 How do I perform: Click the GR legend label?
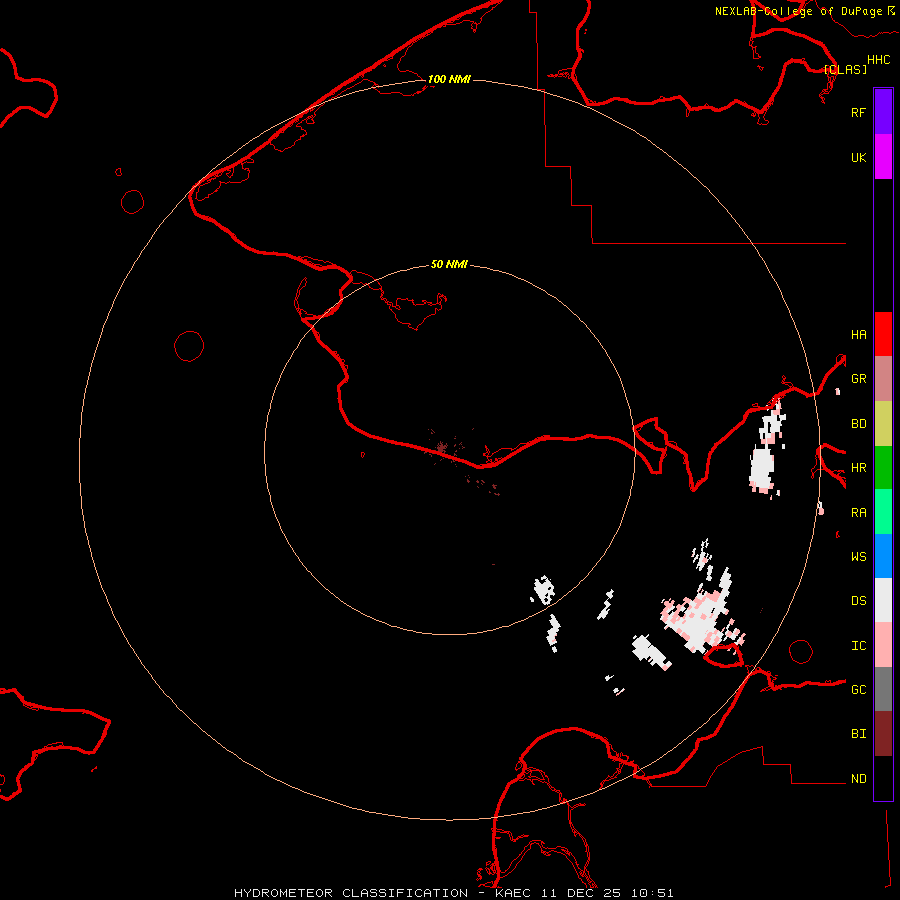coord(859,379)
